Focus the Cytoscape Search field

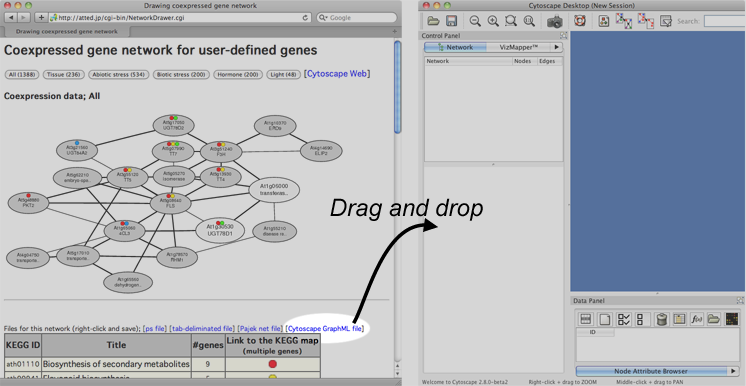click(x=725, y=21)
